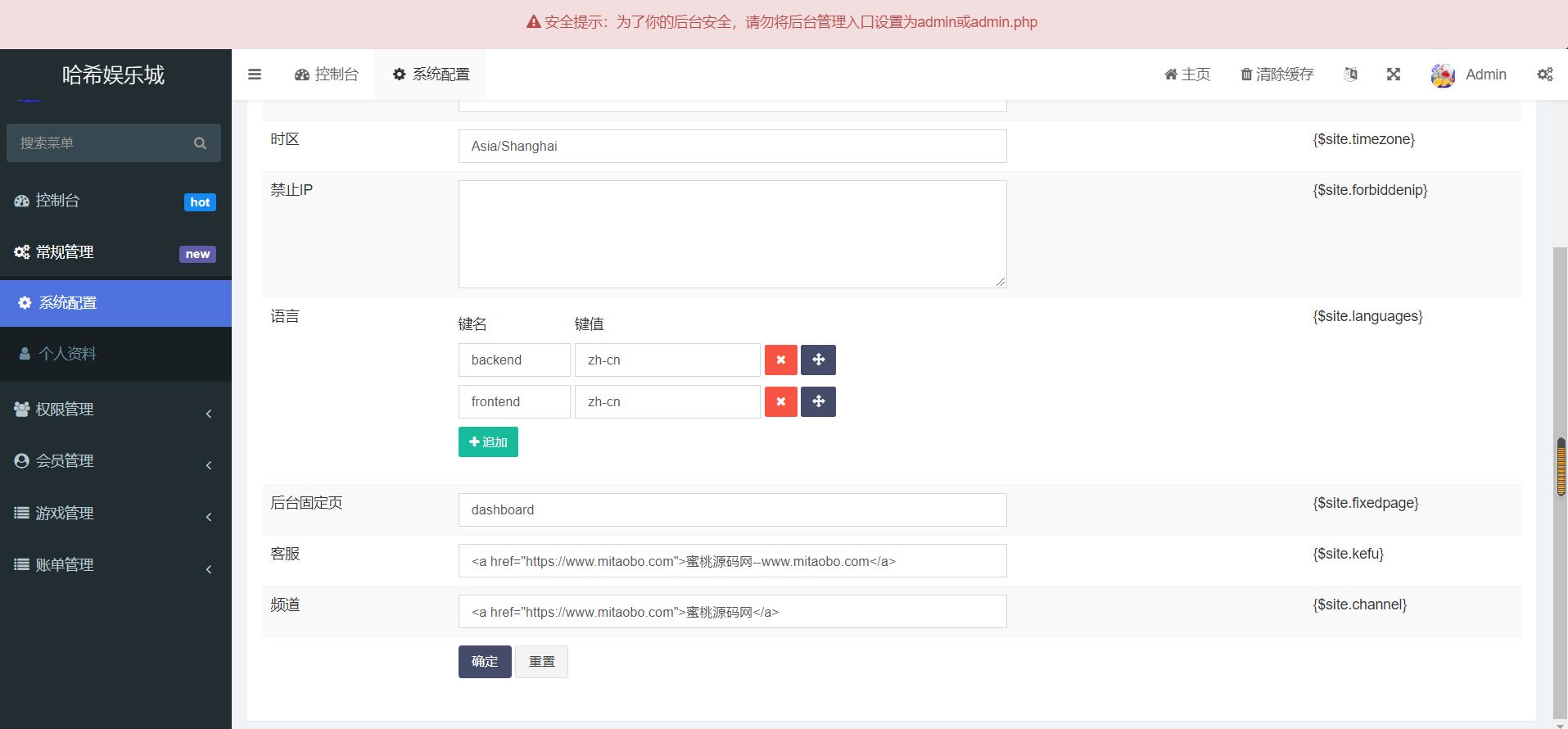
Task: Delete the frontend language row
Action: 780,401
